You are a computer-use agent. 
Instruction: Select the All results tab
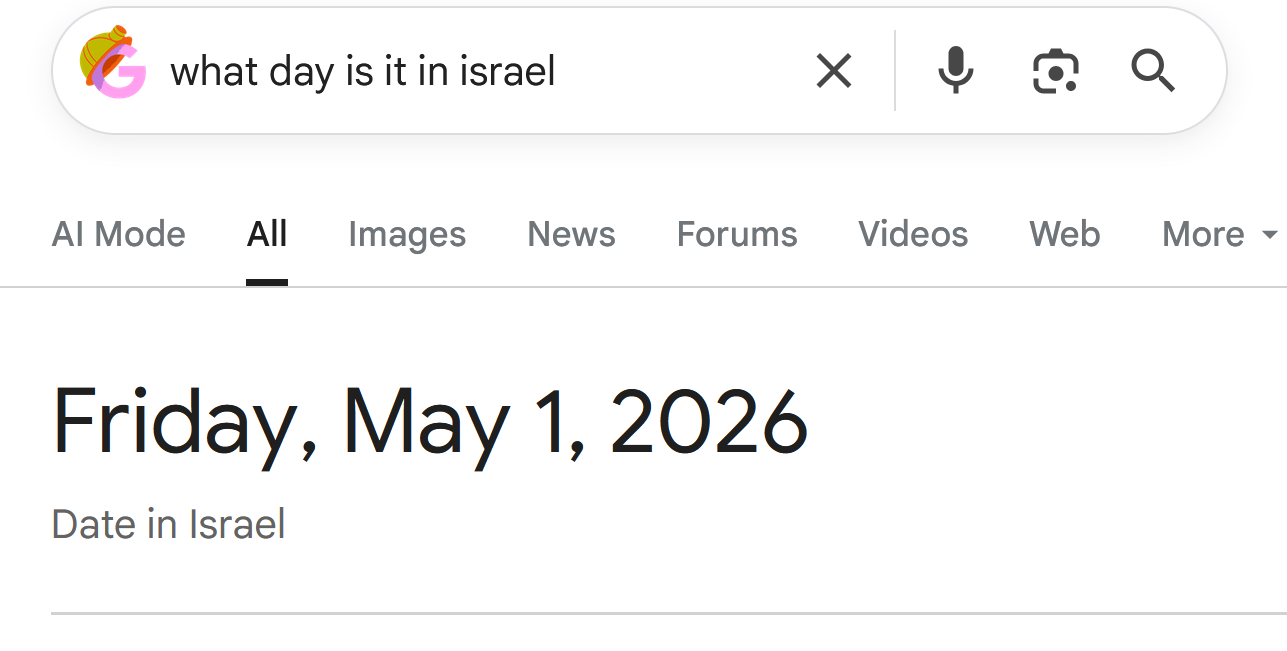tap(267, 234)
